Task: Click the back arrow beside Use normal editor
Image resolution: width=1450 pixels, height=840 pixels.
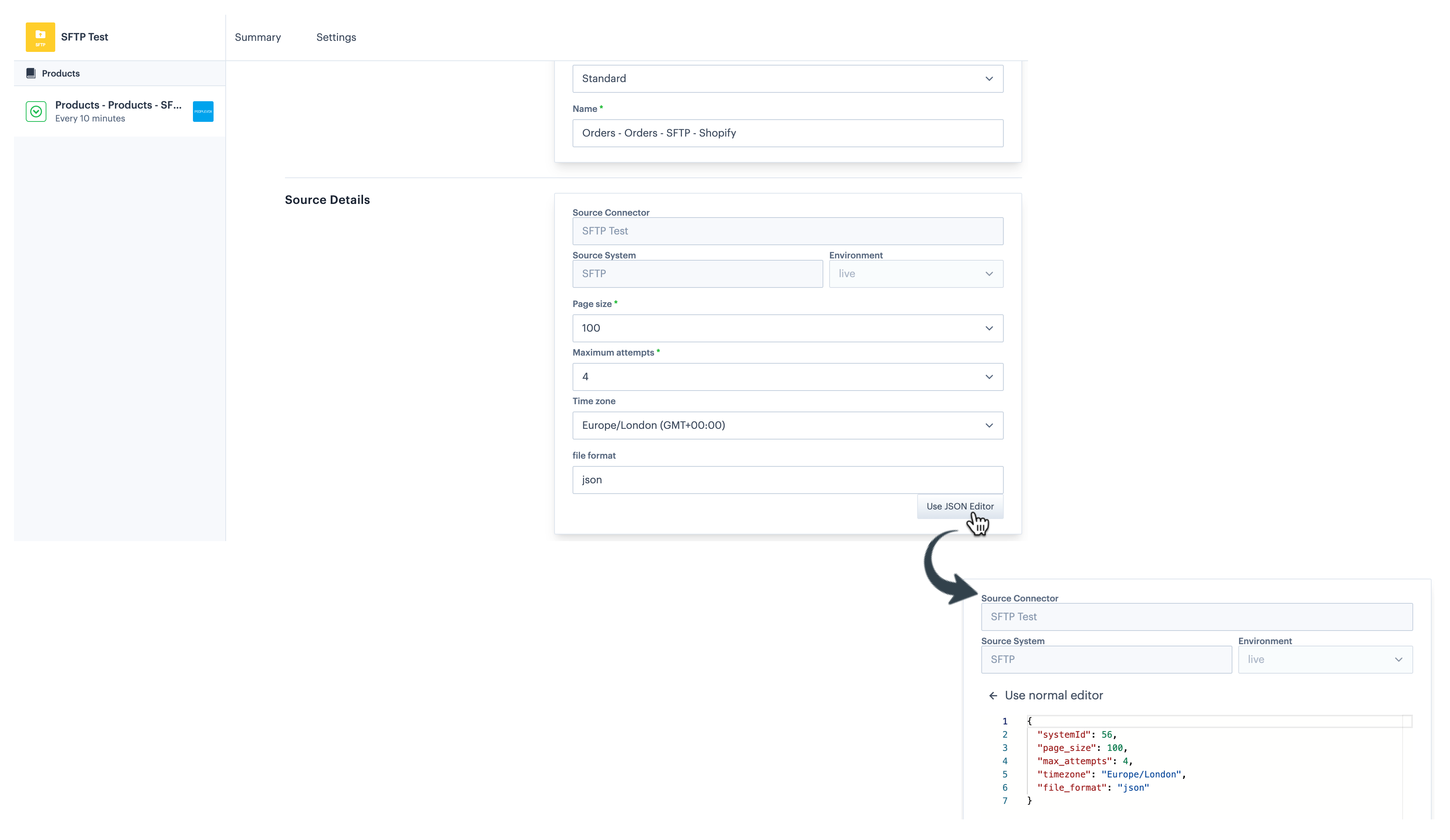Action: coord(993,696)
